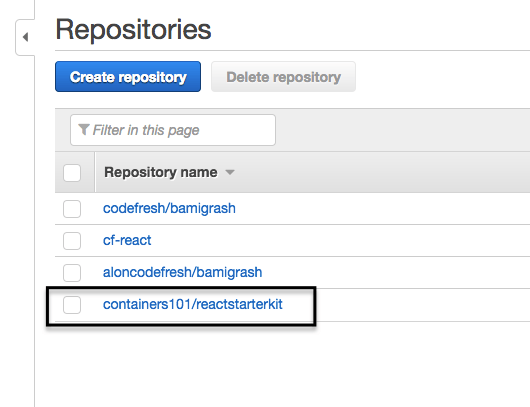Click the Delete repository button
This screenshot has height=407, width=530.
pos(283,77)
